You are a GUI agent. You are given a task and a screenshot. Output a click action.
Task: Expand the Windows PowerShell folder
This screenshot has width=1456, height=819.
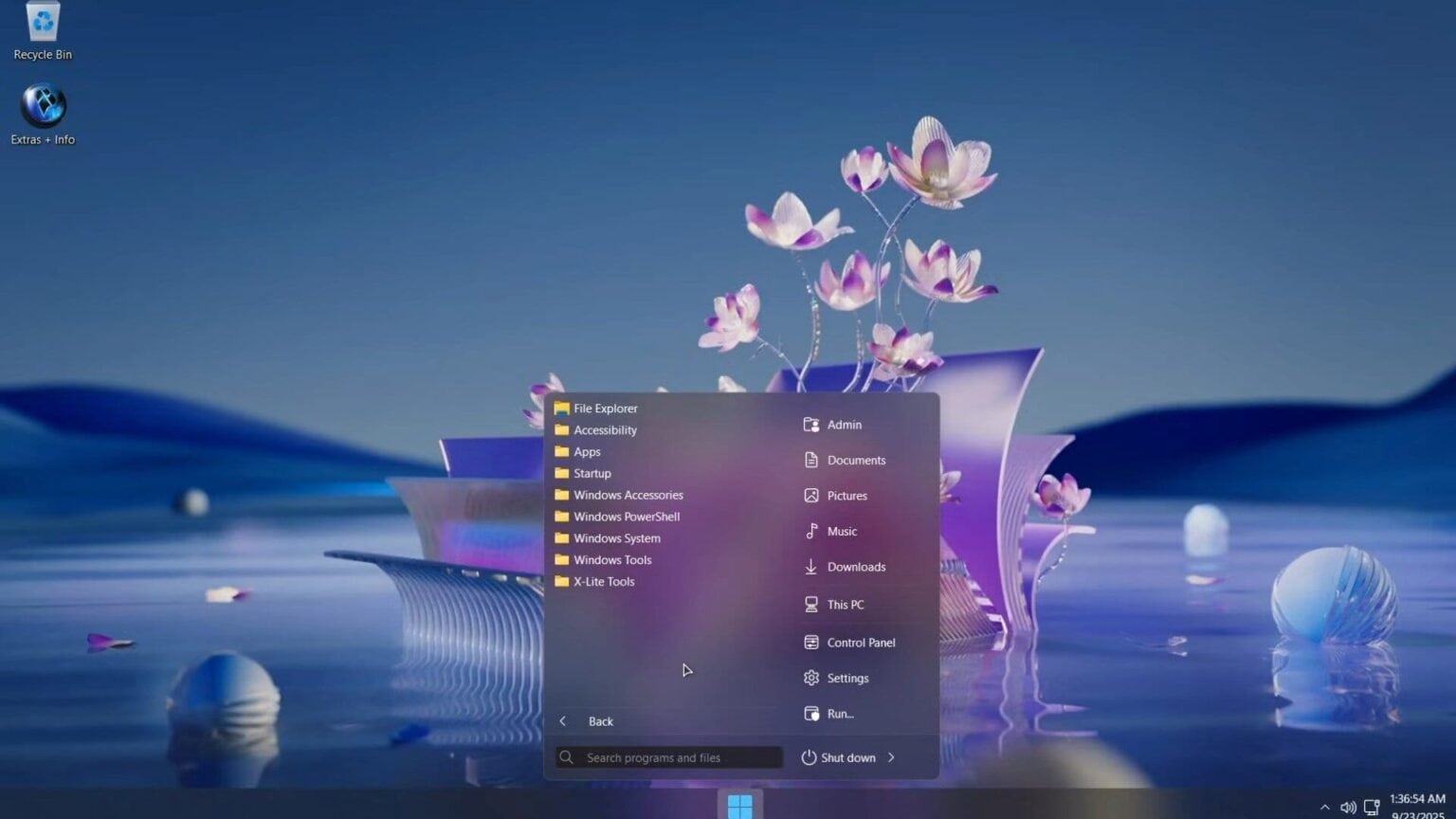tap(626, 517)
